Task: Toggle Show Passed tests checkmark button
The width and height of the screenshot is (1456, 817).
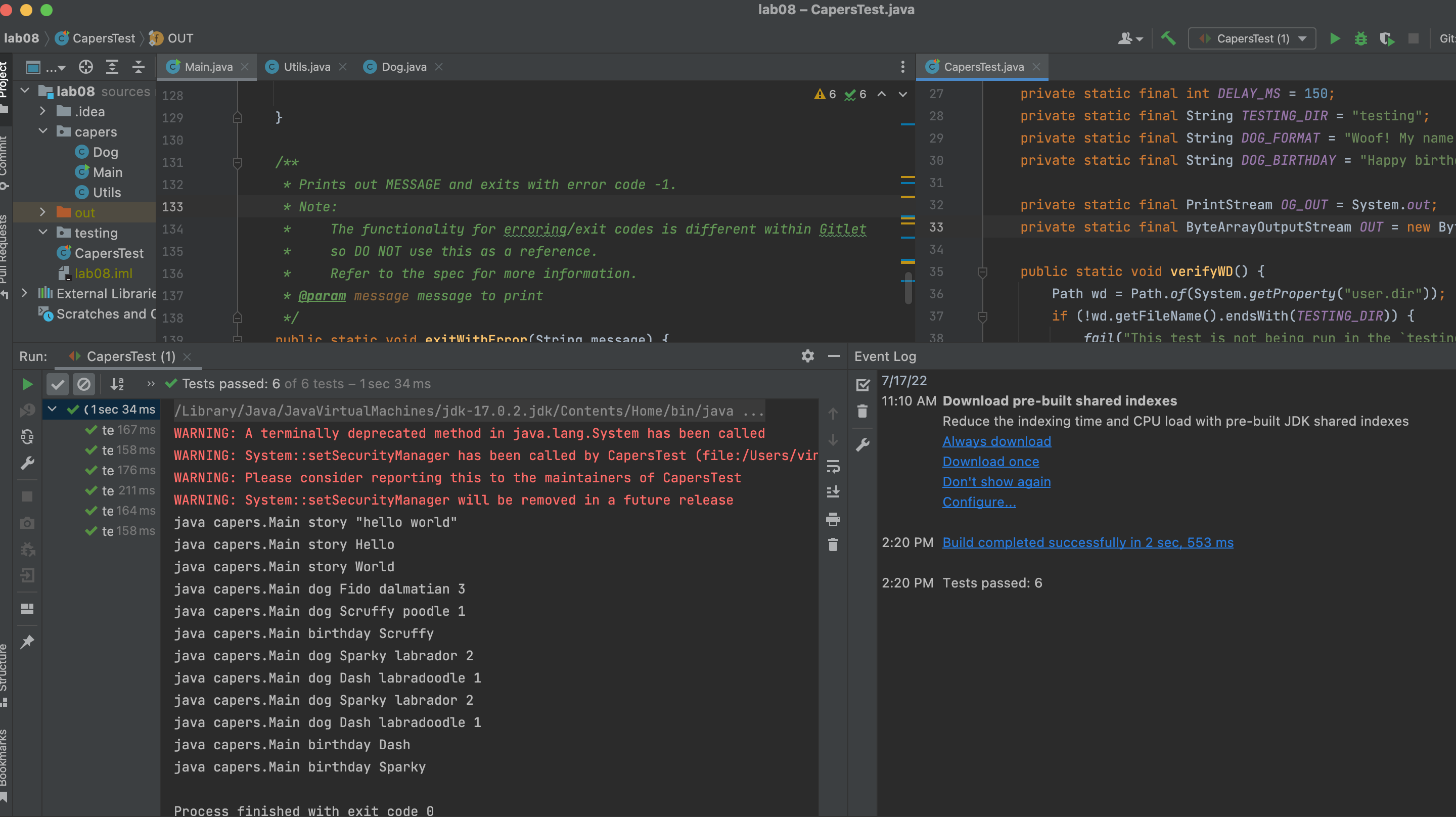Action: [x=57, y=384]
